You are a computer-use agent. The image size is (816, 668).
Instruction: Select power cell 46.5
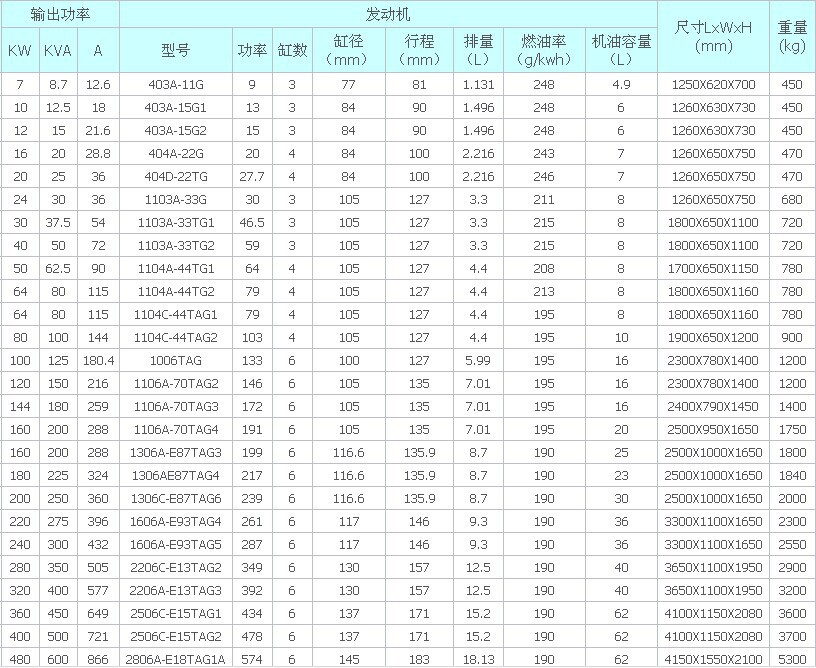(252, 222)
